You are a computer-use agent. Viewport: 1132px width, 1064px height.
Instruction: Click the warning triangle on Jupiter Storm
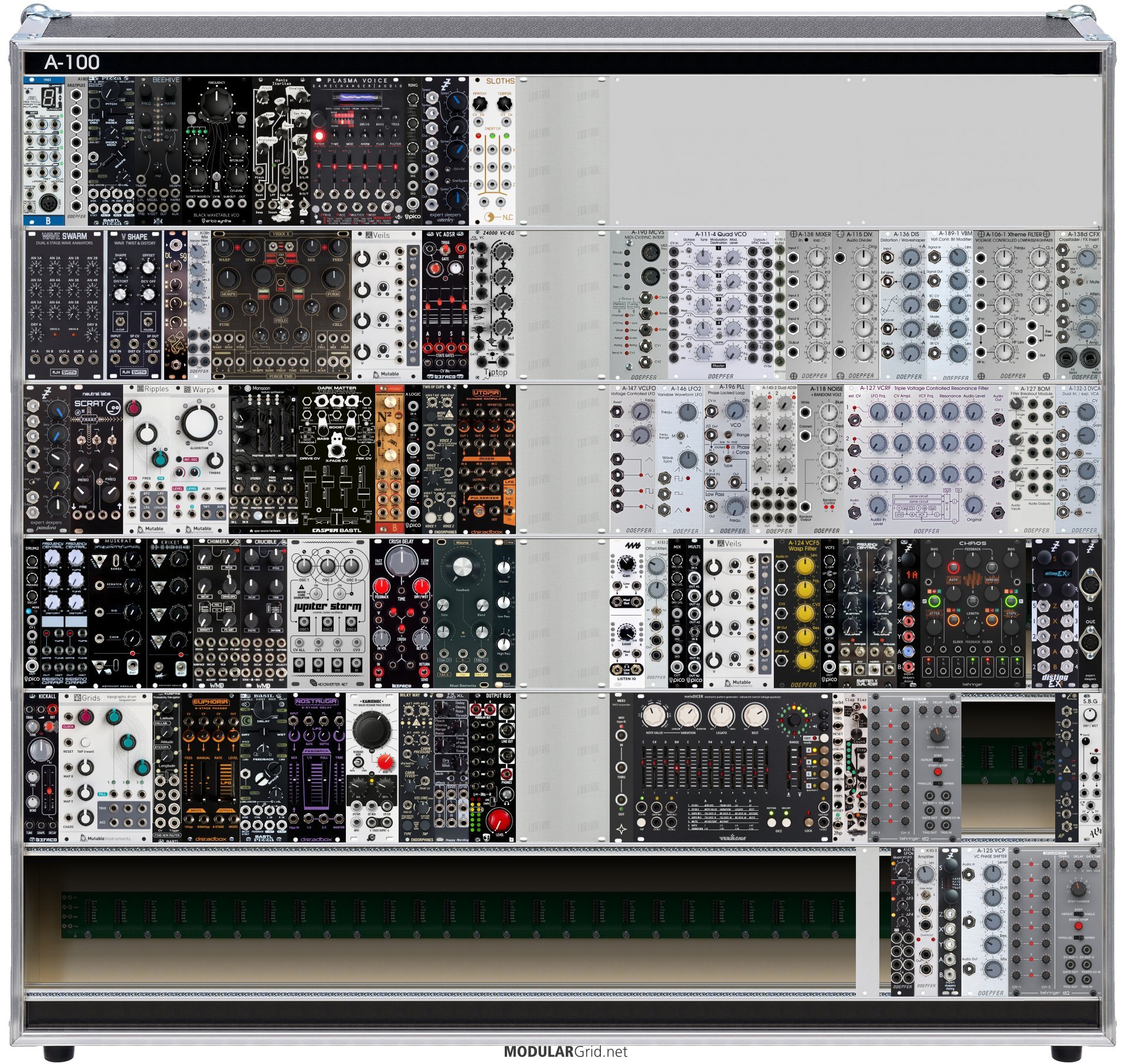click(x=302, y=586)
